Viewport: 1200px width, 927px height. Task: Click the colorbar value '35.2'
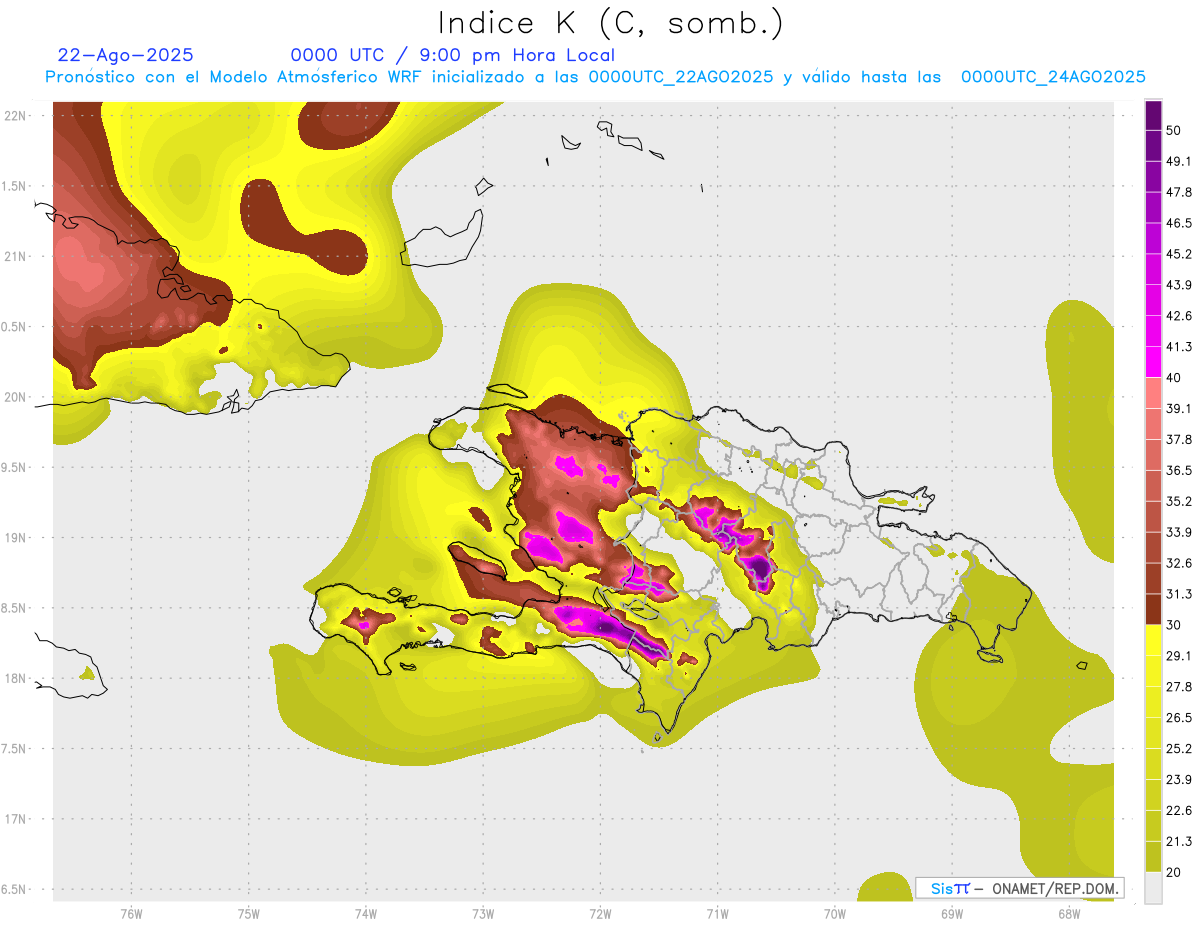click(1179, 501)
